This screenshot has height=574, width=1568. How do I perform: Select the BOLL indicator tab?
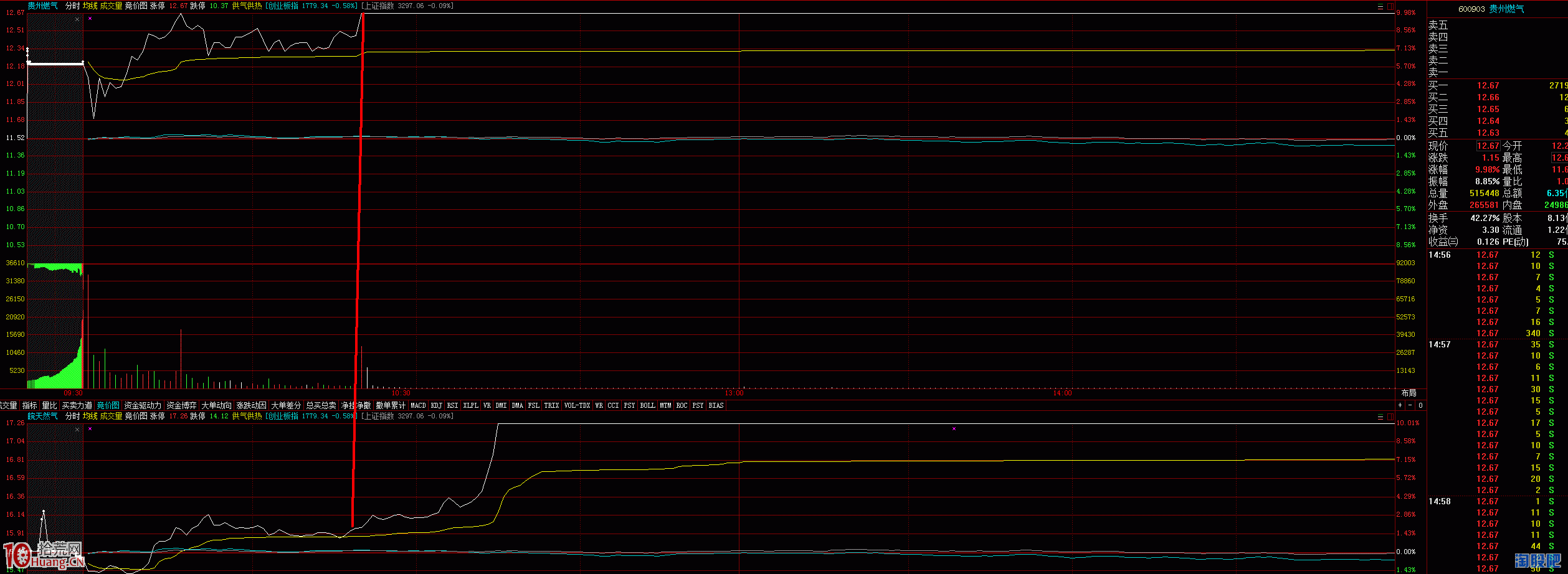pyautogui.click(x=647, y=405)
